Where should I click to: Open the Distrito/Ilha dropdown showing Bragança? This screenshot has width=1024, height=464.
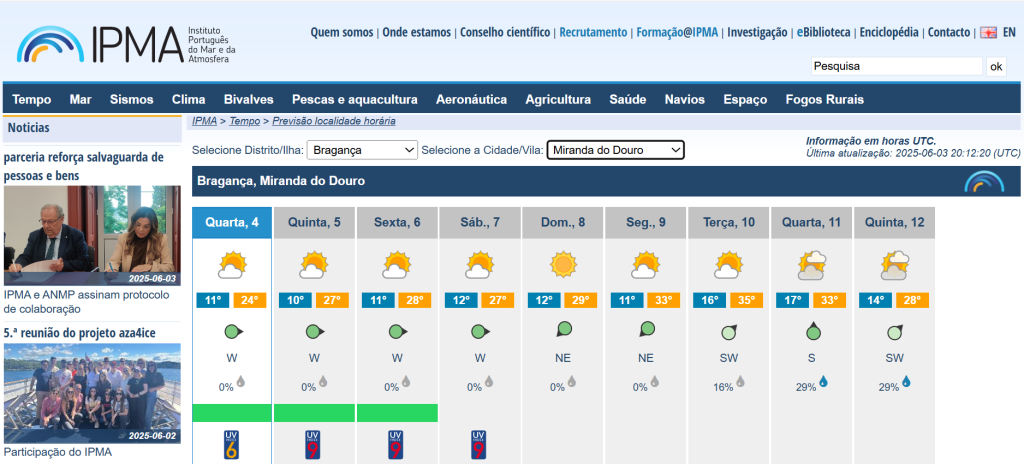(362, 150)
